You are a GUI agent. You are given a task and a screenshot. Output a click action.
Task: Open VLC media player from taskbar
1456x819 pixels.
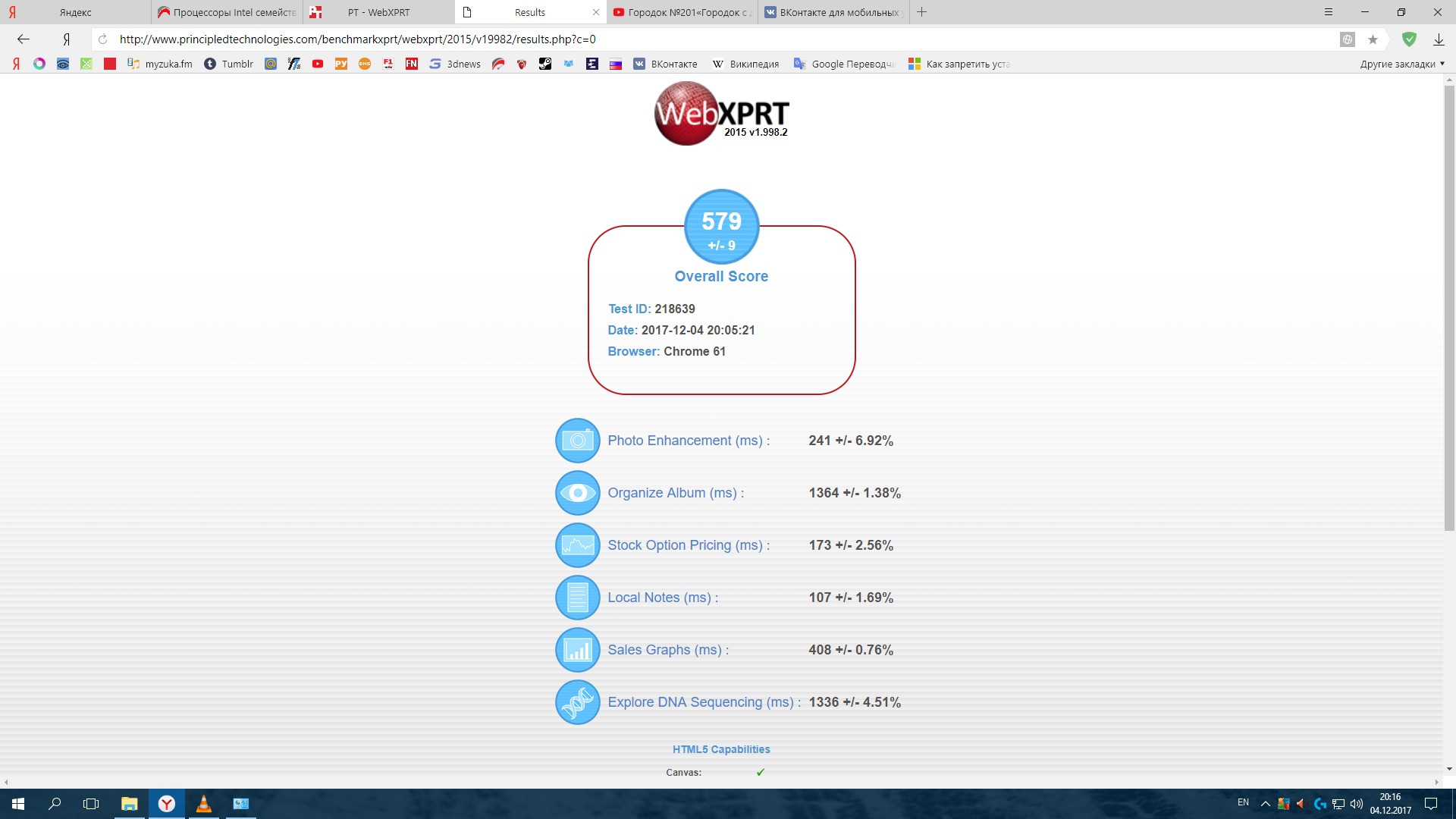pyautogui.click(x=203, y=804)
